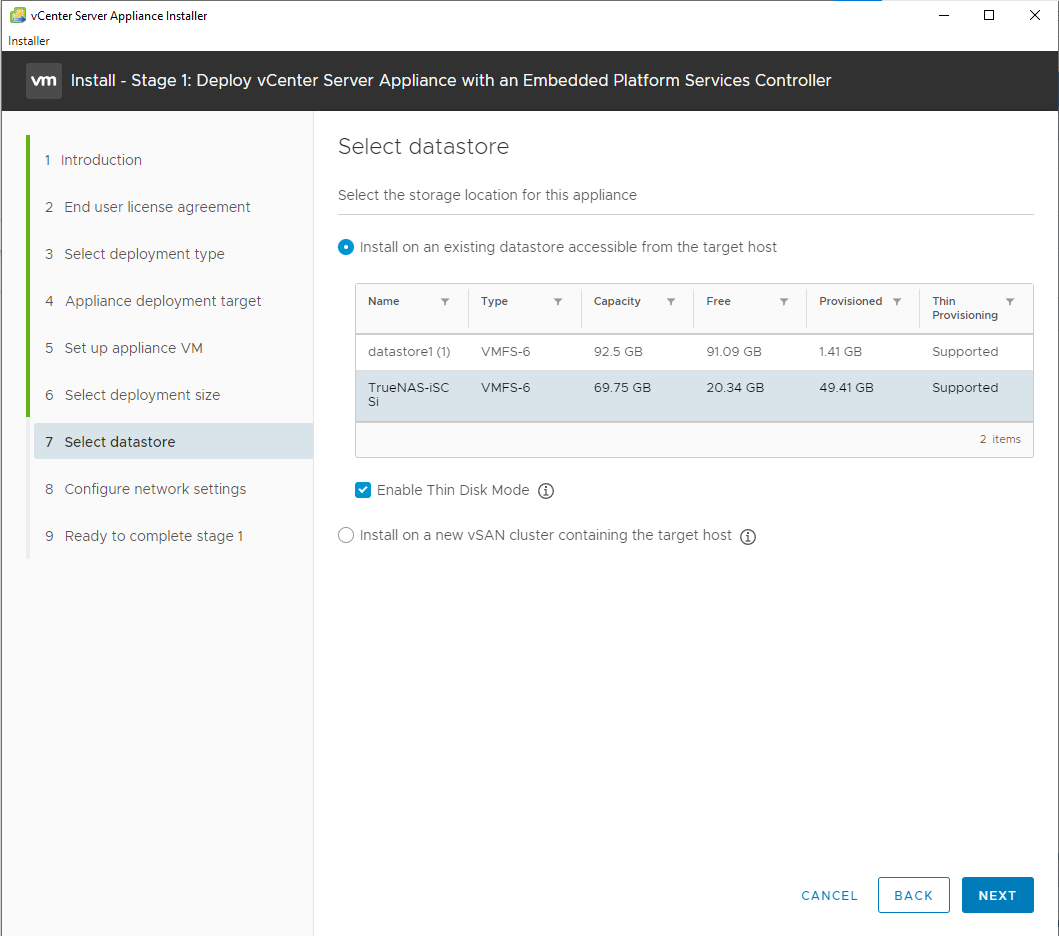This screenshot has height=936, width=1059.
Task: Click the 1.41 GB provisioned cell
Action: [x=840, y=352]
